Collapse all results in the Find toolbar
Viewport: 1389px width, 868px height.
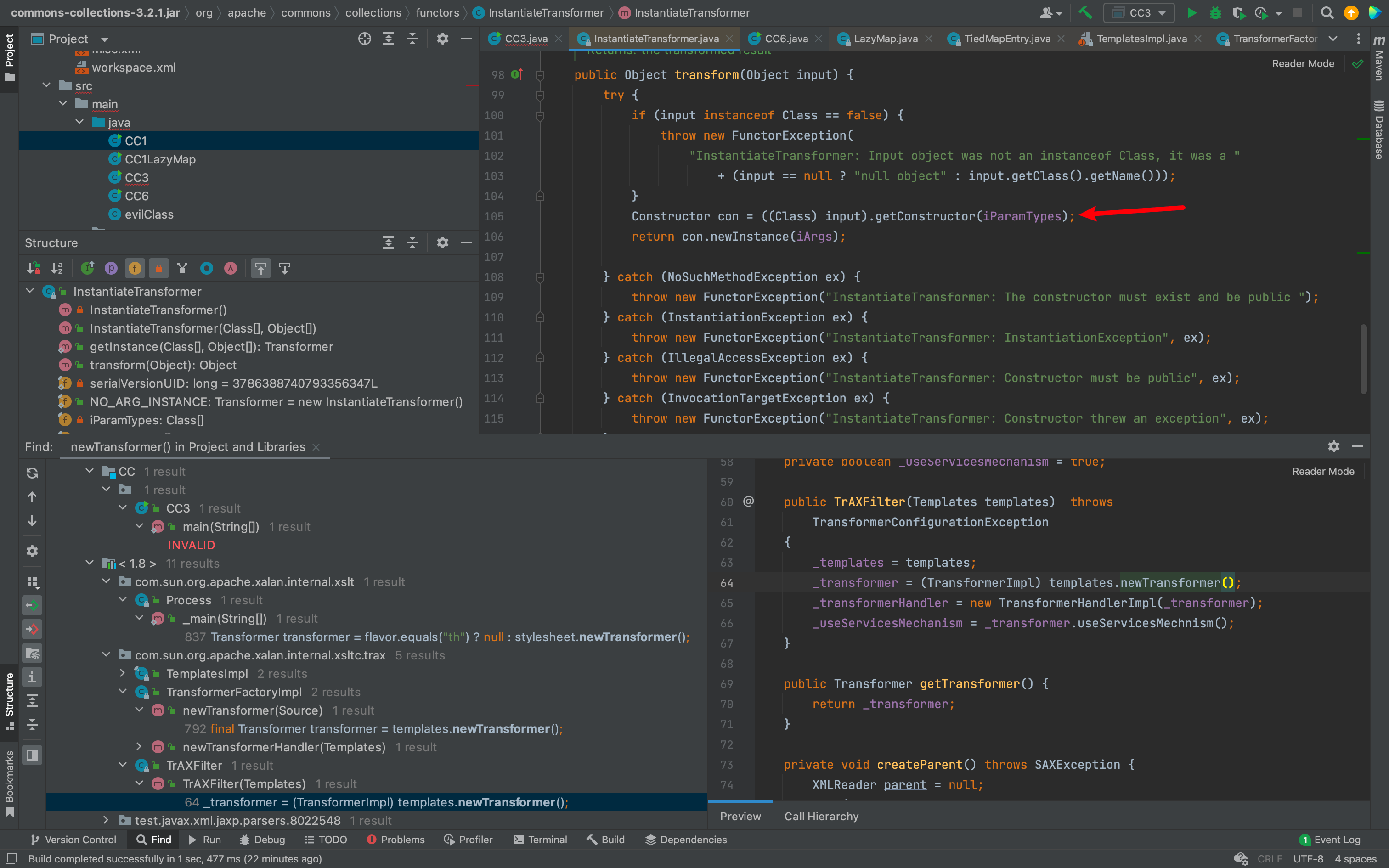click(x=32, y=725)
